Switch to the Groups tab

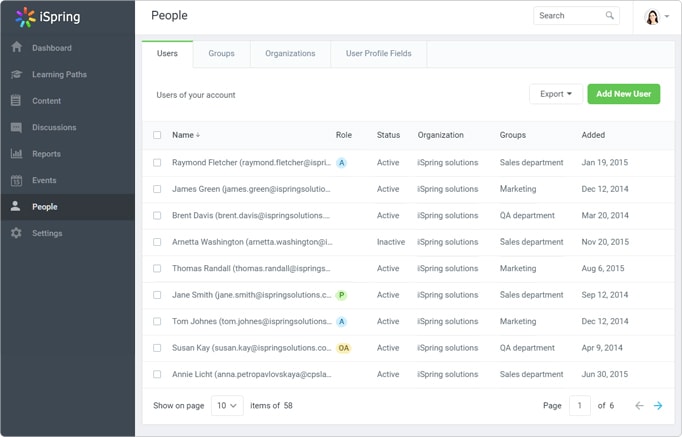click(x=221, y=53)
